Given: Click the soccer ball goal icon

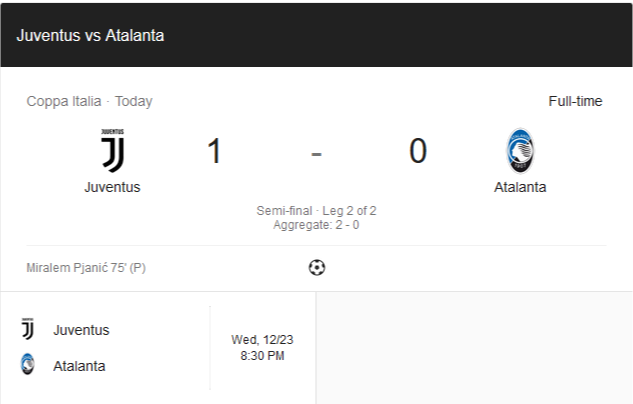Looking at the screenshot, I should (317, 268).
